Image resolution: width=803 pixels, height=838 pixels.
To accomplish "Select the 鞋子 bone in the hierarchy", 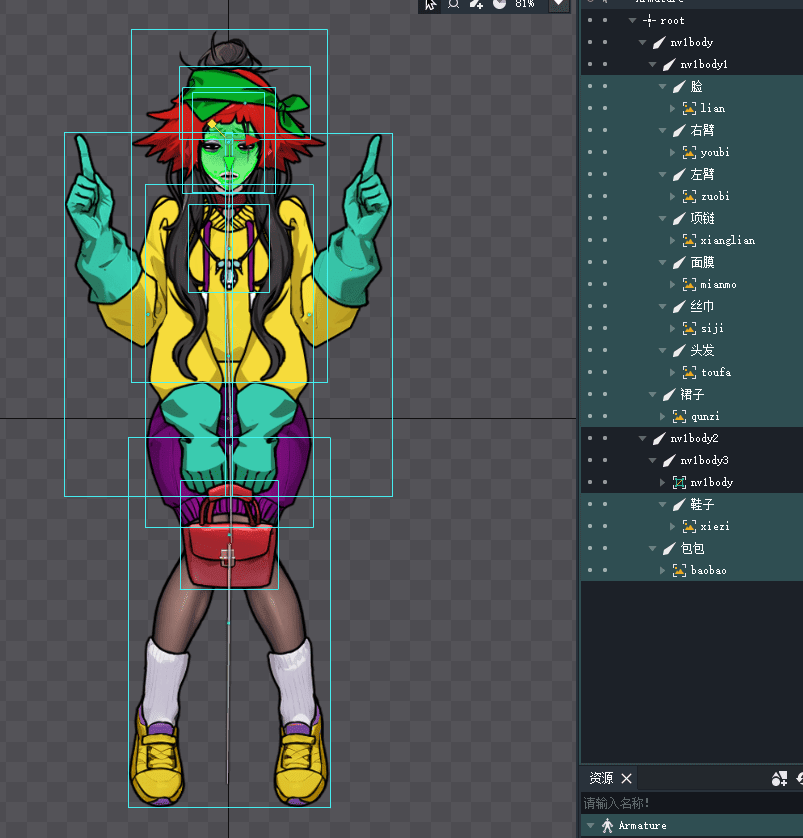I will [x=702, y=504].
